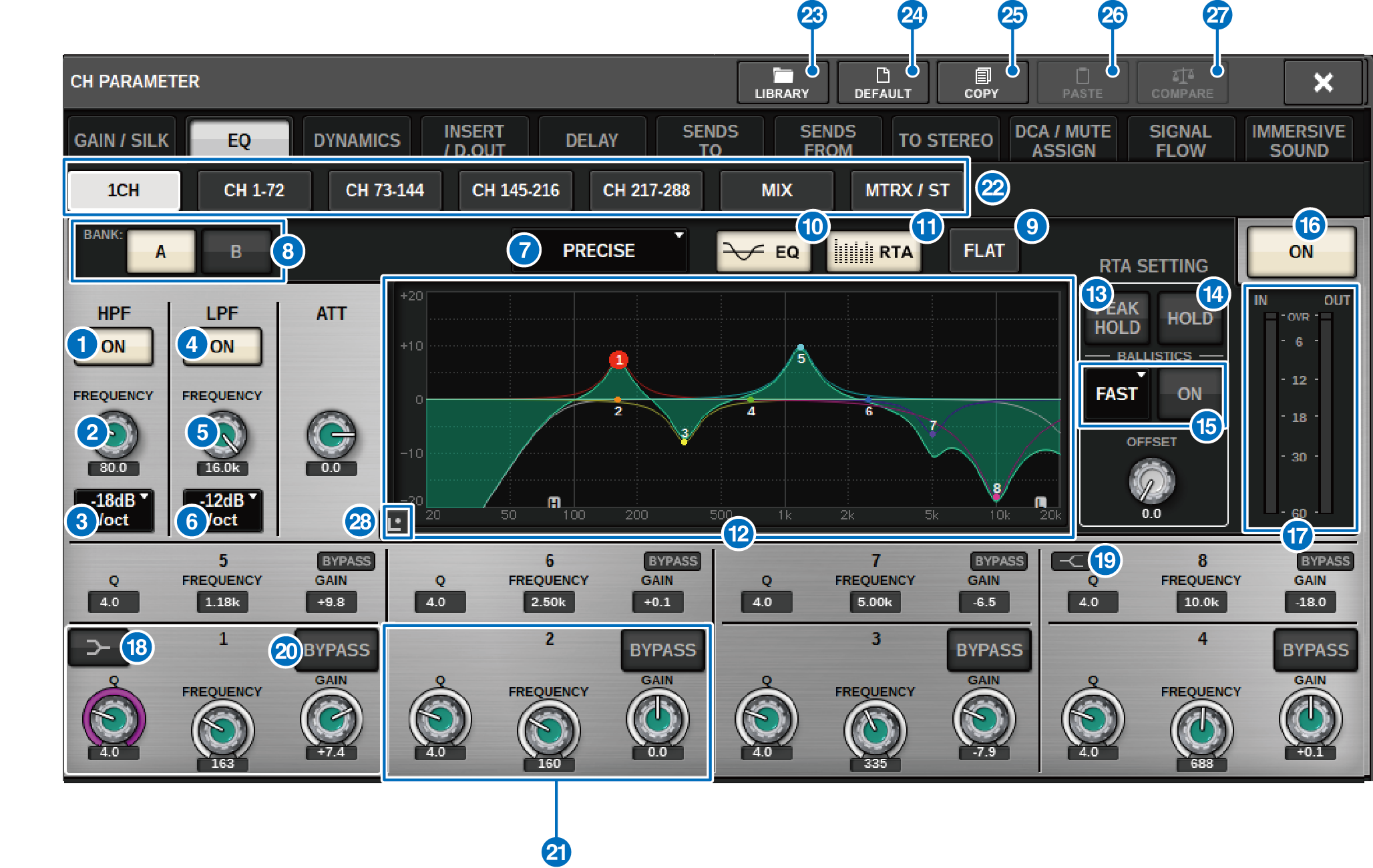Enable the RTA bars display
Image resolution: width=1373 pixels, height=868 pixels.
(873, 252)
